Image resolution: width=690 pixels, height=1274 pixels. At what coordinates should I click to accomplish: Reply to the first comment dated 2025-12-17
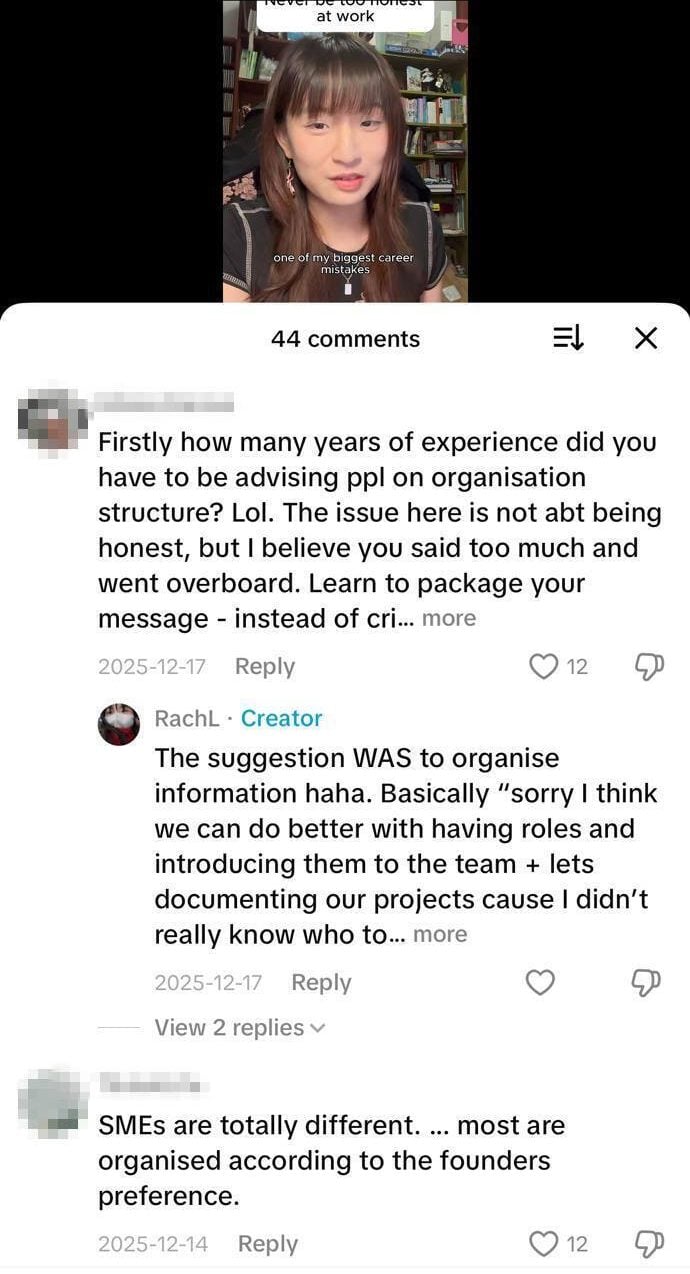click(x=264, y=666)
